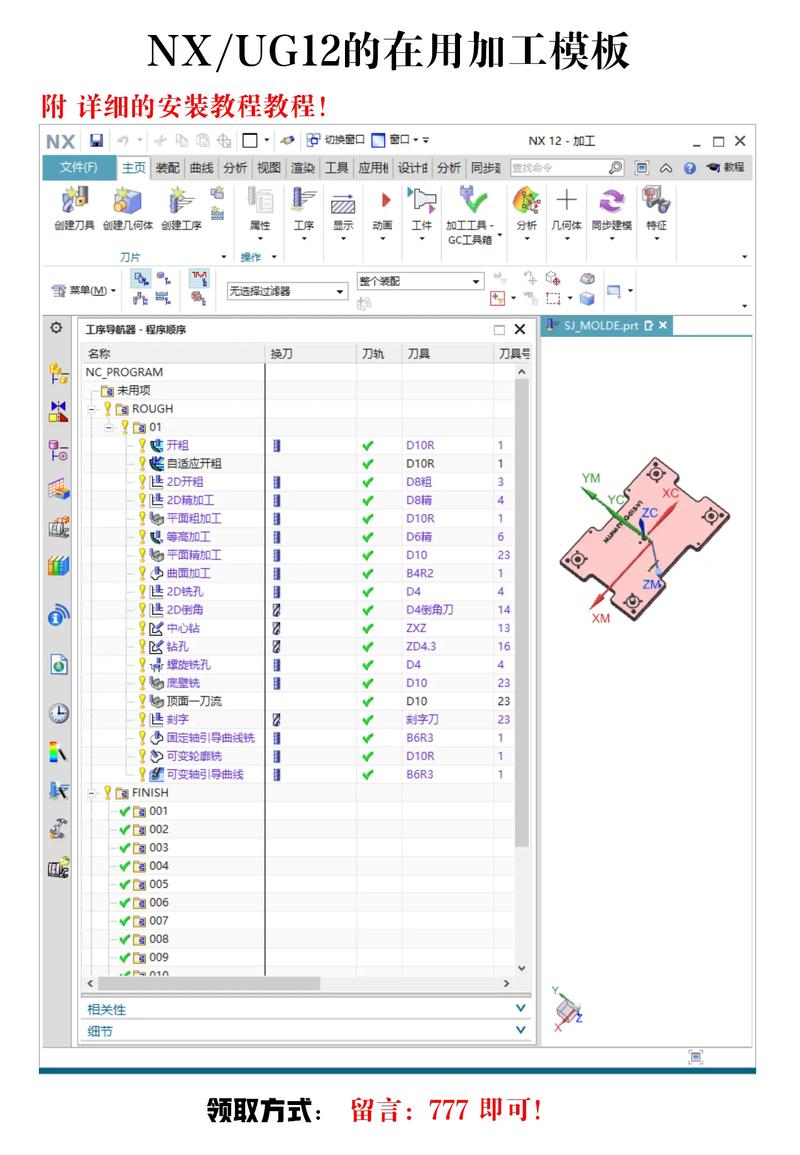Image resolution: width=800 pixels, height=1155 pixels.
Task: Open the 整个装配 scope dropdown
Action: (420, 282)
